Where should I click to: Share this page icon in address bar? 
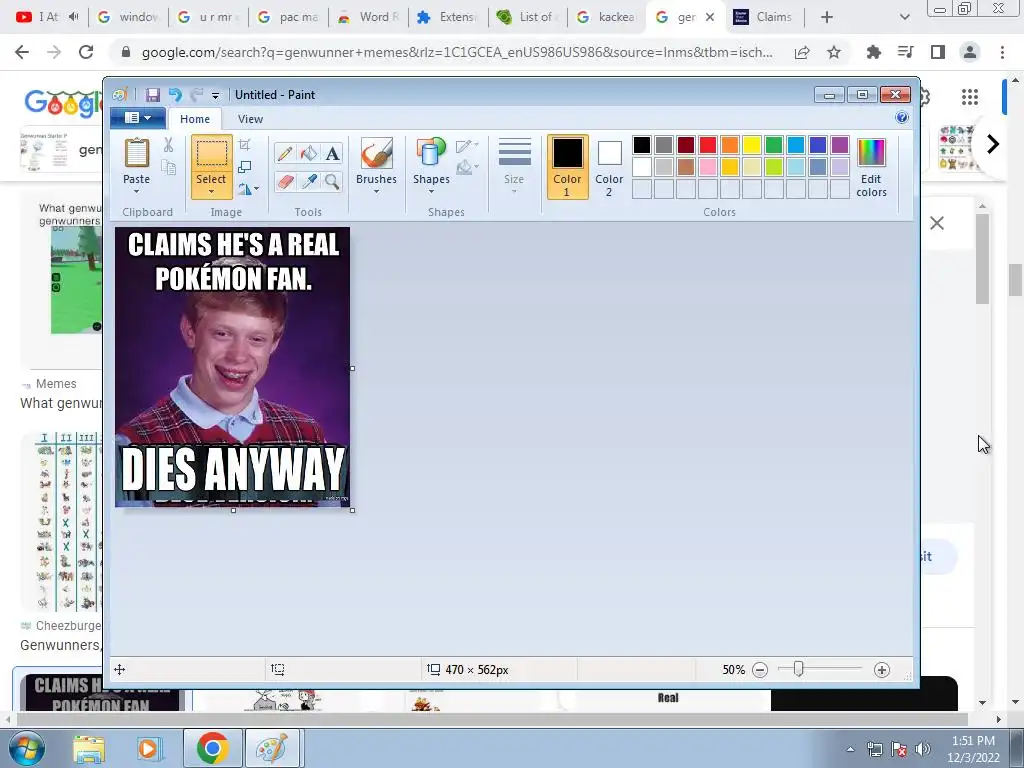802,52
